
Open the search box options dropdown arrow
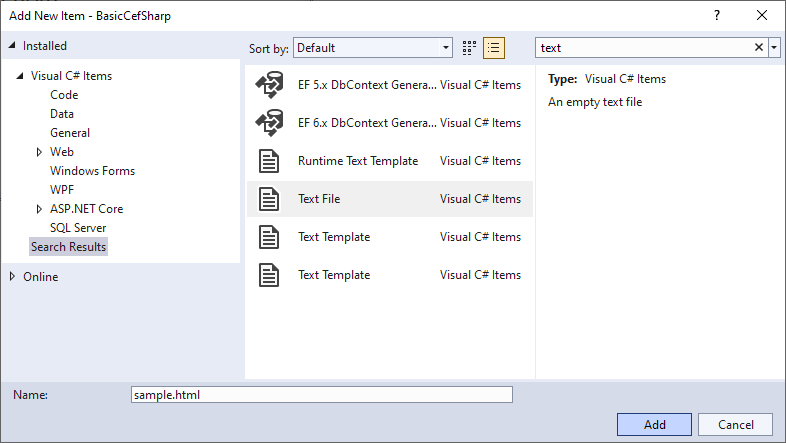coord(774,48)
